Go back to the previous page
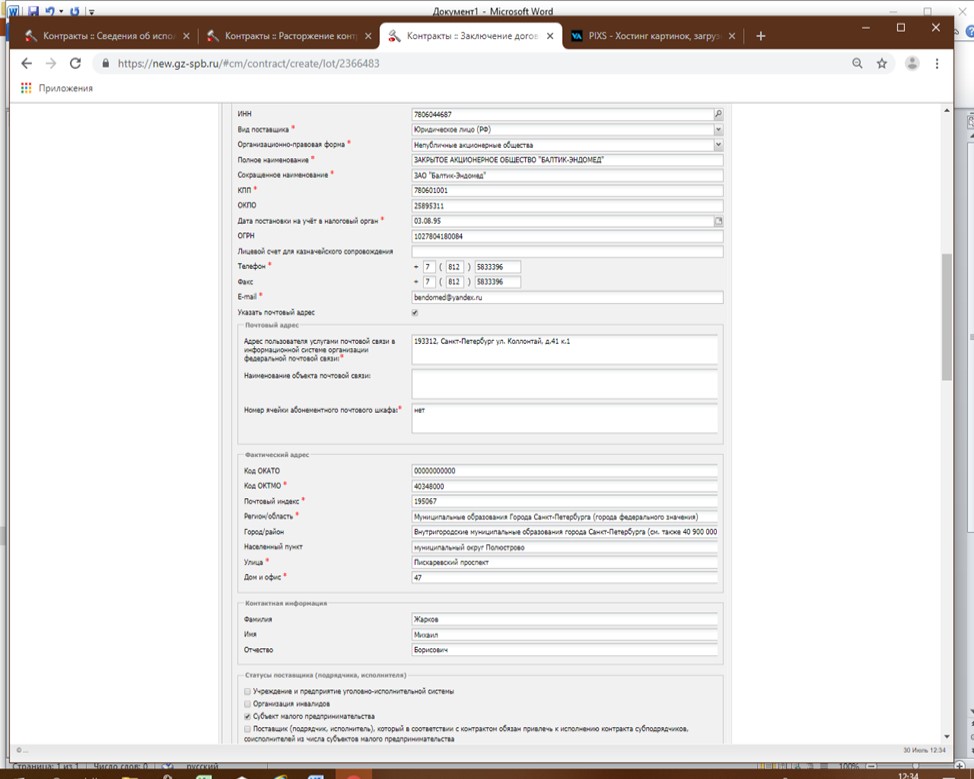Screen dimensions: 974x779 (26, 63)
